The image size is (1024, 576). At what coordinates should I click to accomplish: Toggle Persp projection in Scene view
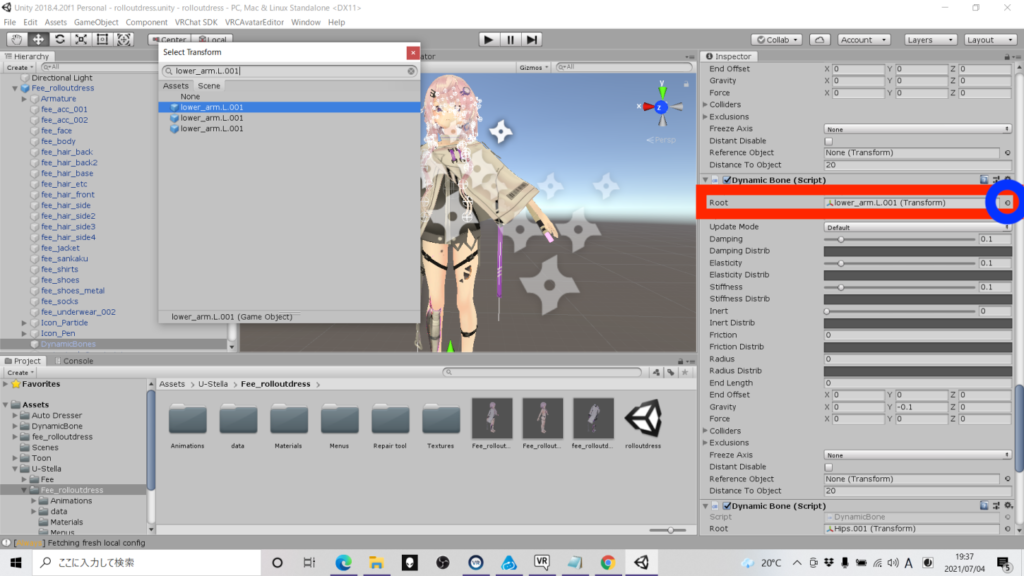[x=662, y=140]
